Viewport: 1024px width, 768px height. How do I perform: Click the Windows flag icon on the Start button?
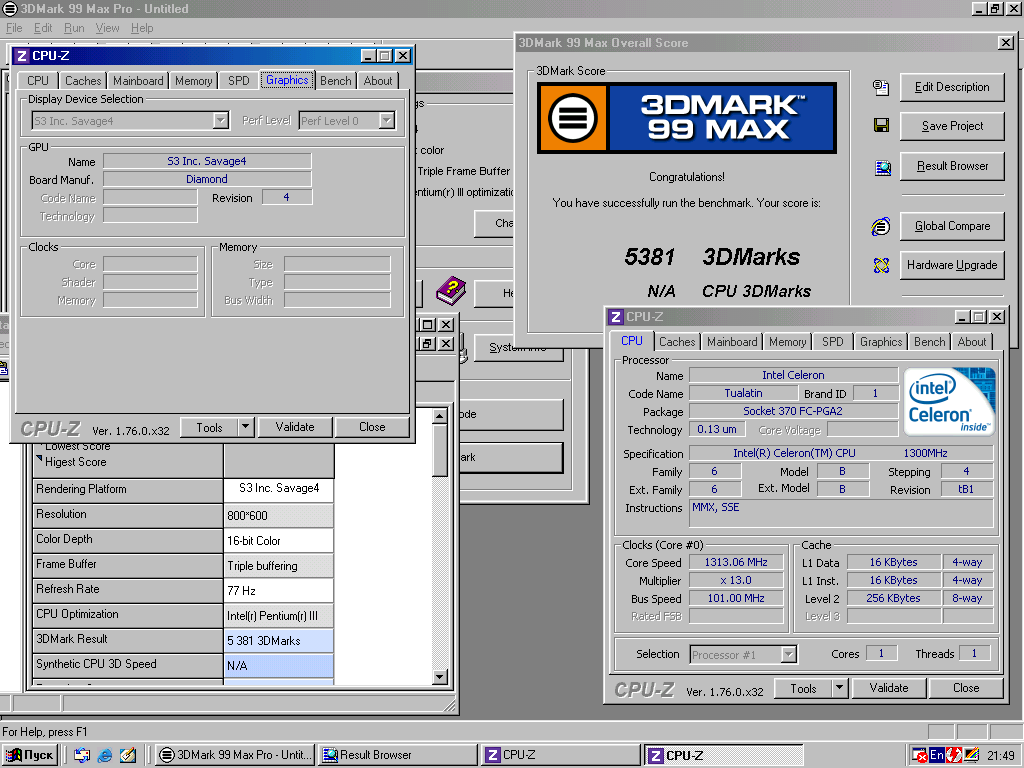tap(13, 755)
